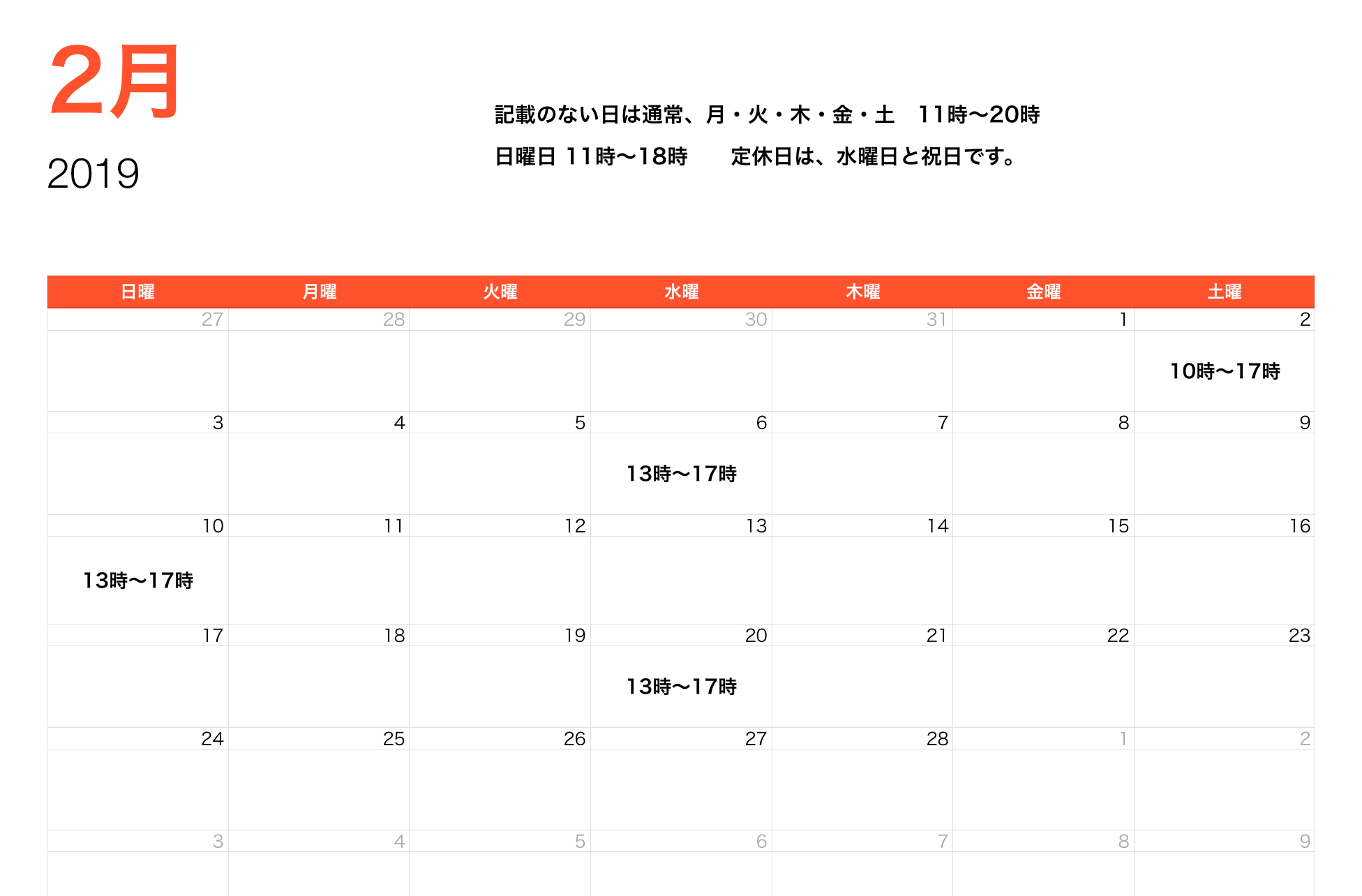The image size is (1362, 896).
Task: Click February 6 with 13時〜17時 note
Action: click(x=682, y=475)
